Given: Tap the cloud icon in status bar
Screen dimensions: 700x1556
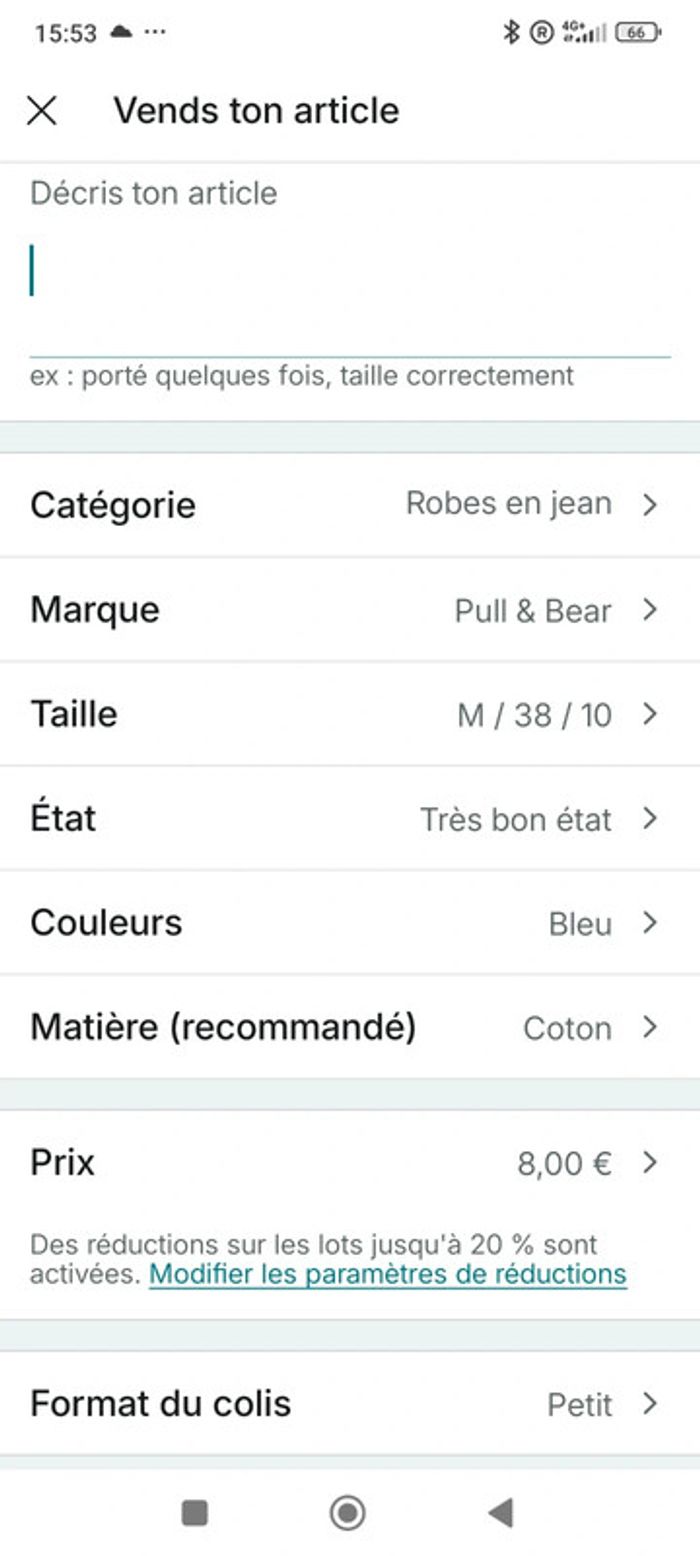Looking at the screenshot, I should (x=120, y=31).
